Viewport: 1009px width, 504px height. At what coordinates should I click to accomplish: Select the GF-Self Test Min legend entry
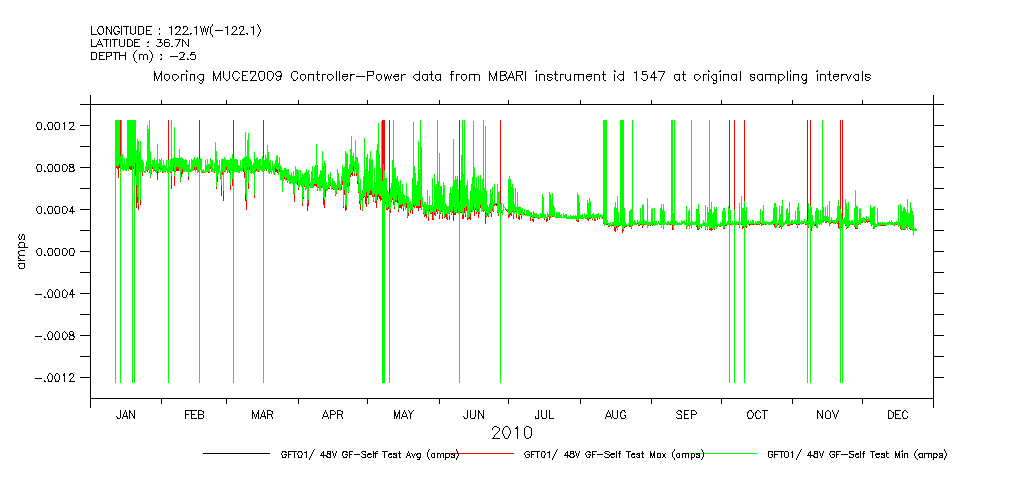(x=856, y=454)
